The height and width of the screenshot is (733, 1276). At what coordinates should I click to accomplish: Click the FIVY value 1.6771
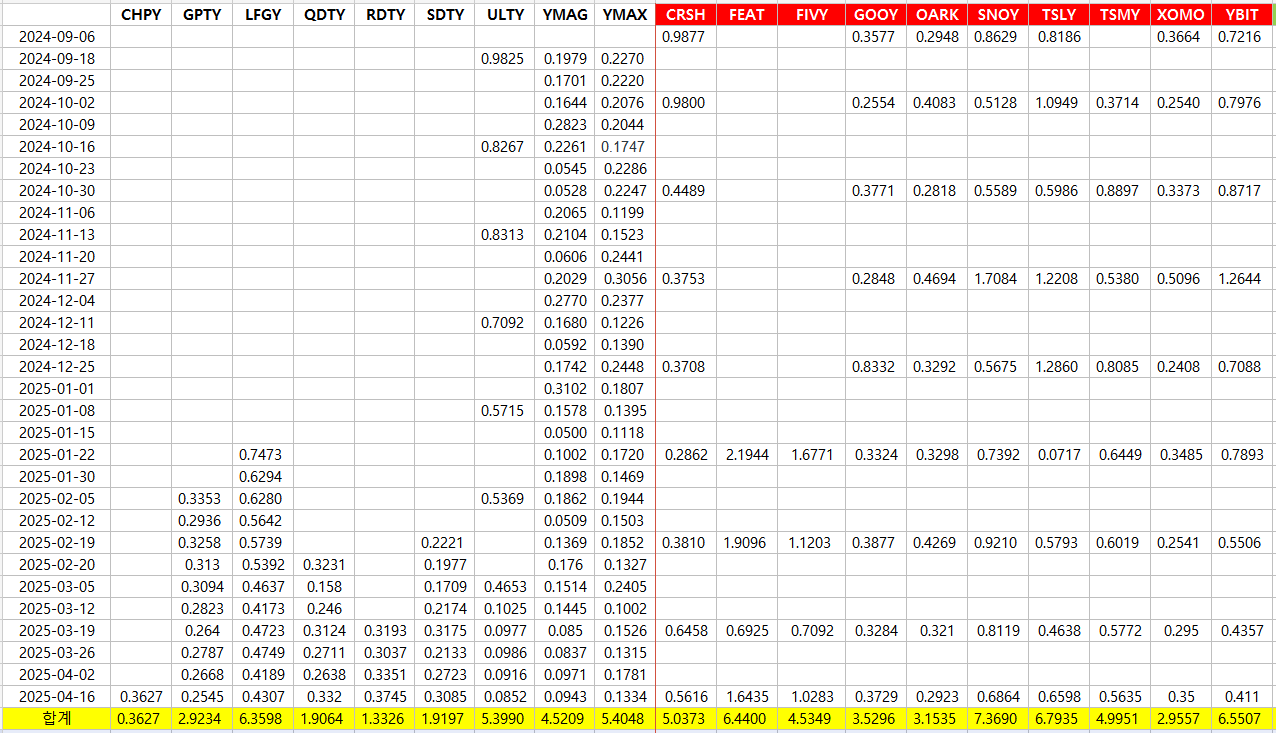811,454
